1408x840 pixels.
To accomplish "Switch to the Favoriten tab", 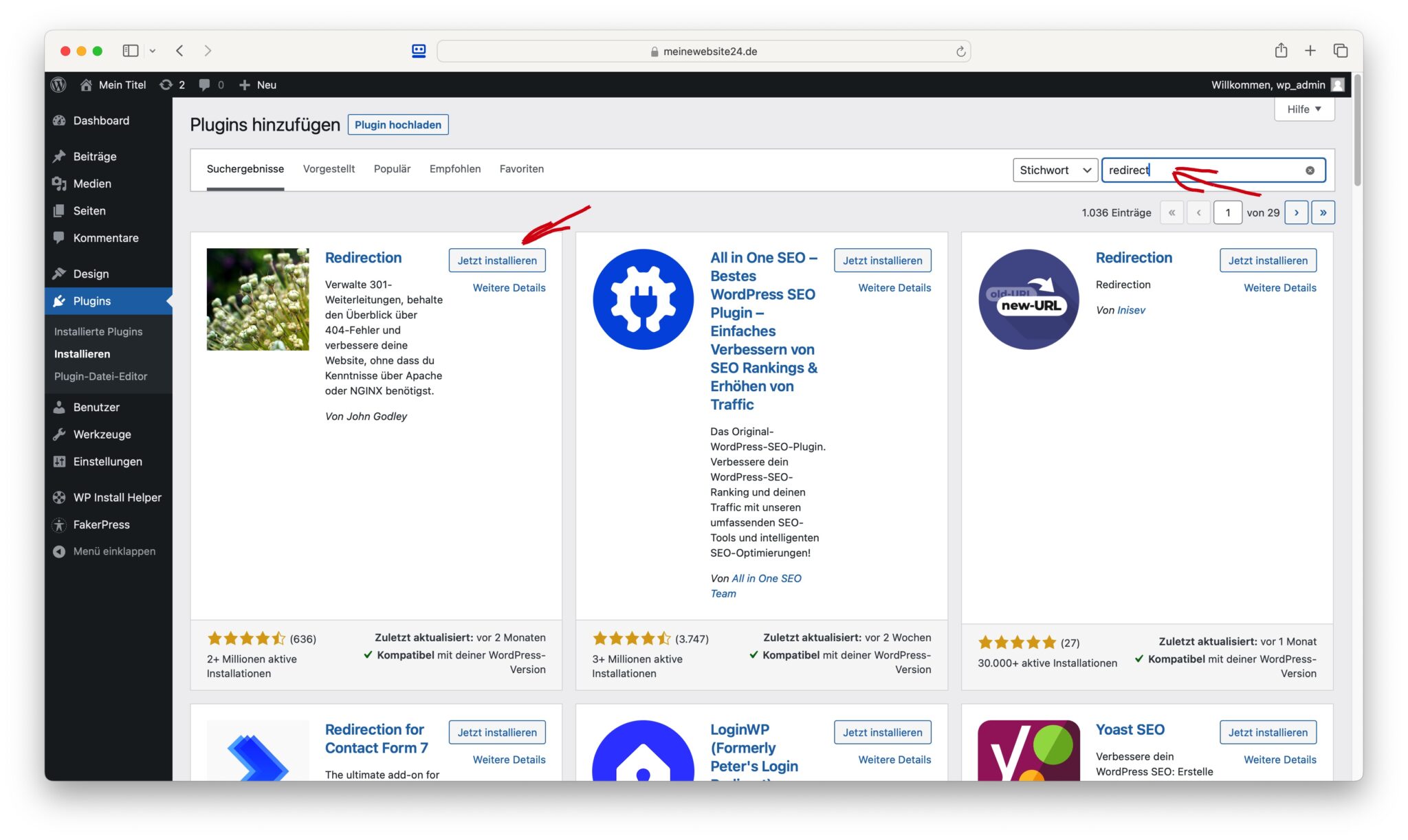I will (x=521, y=168).
